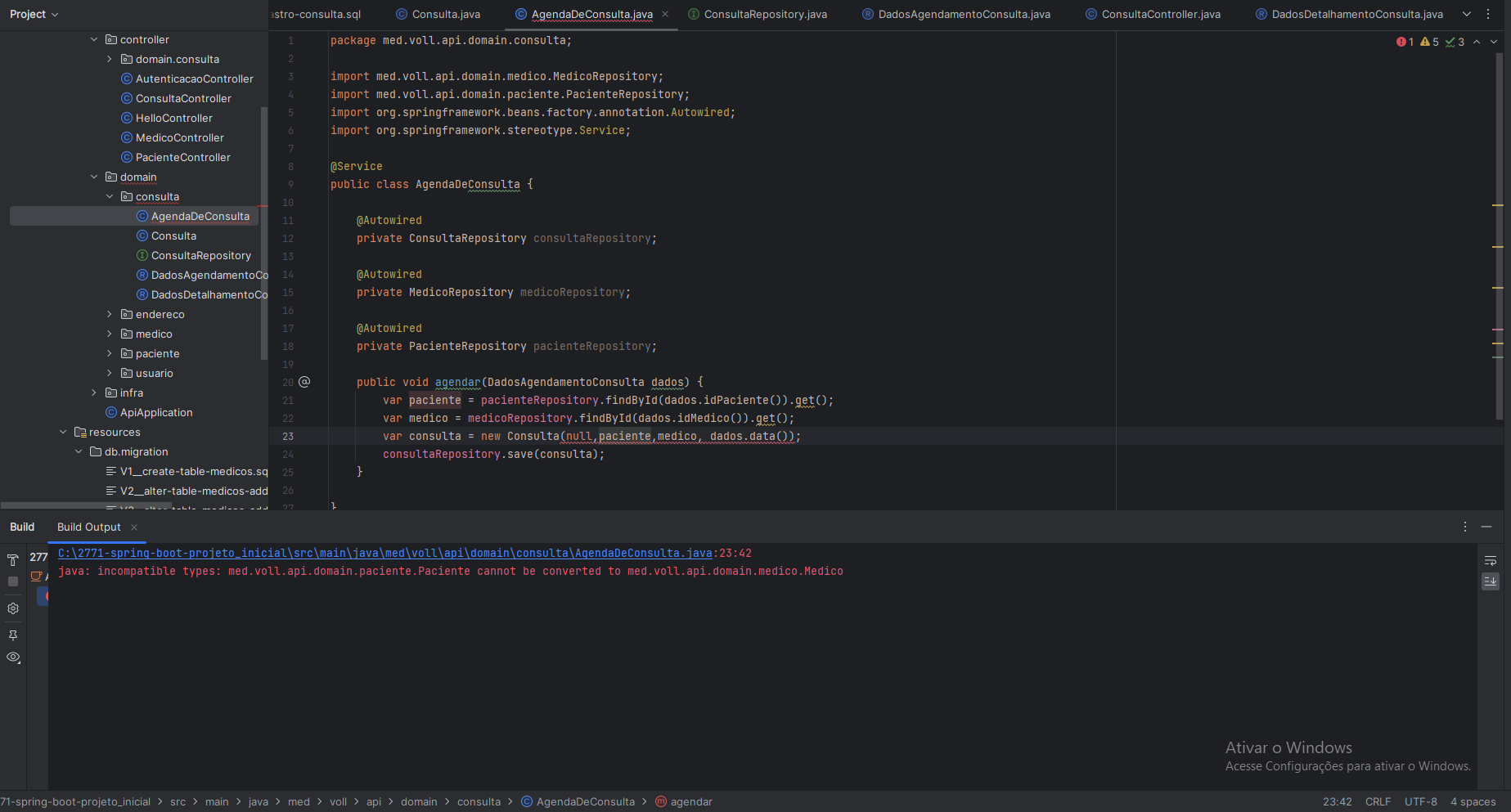Open the Consulta class in project tree

(173, 236)
